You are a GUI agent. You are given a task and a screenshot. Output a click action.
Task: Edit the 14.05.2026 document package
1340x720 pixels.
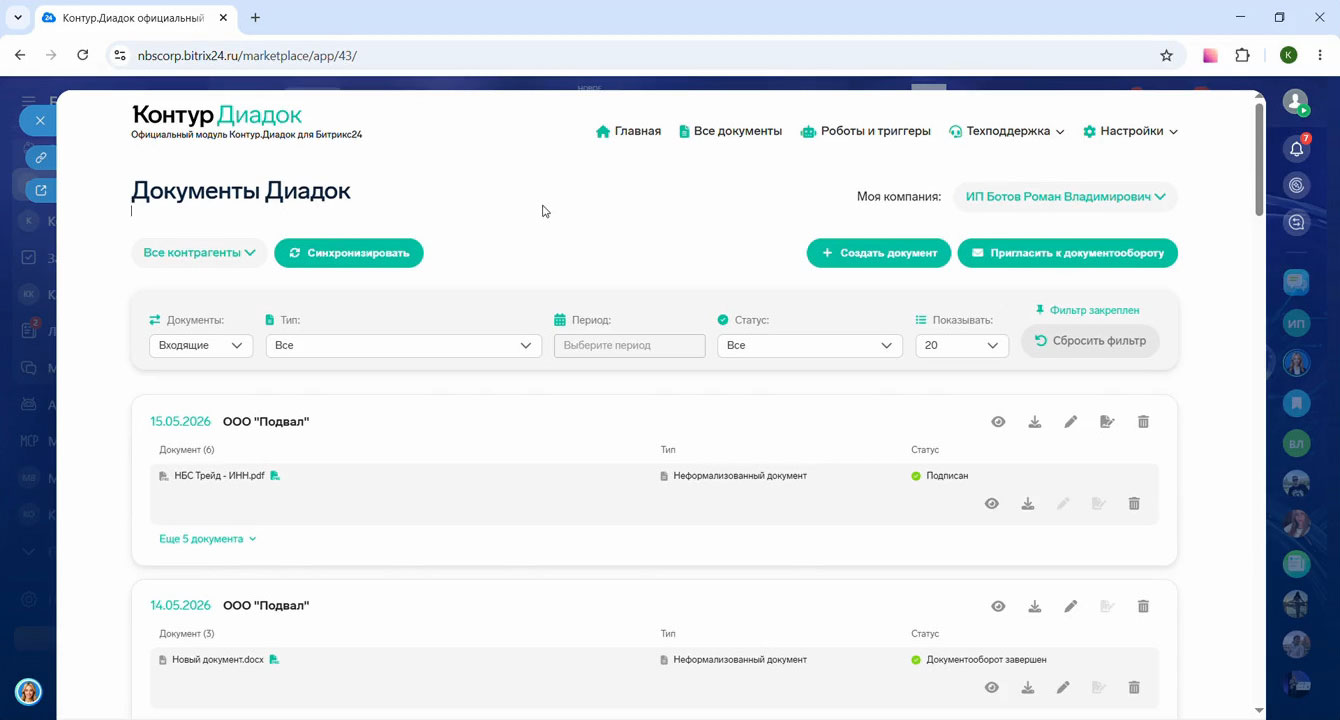pos(1071,606)
